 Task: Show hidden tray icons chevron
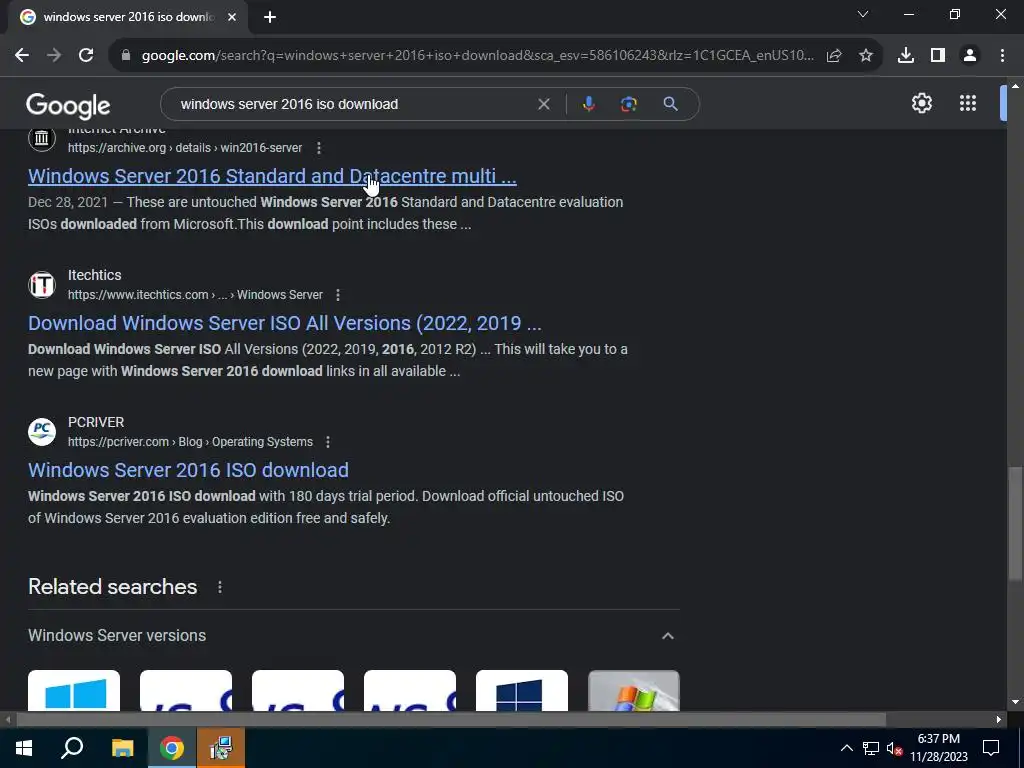(x=846, y=748)
